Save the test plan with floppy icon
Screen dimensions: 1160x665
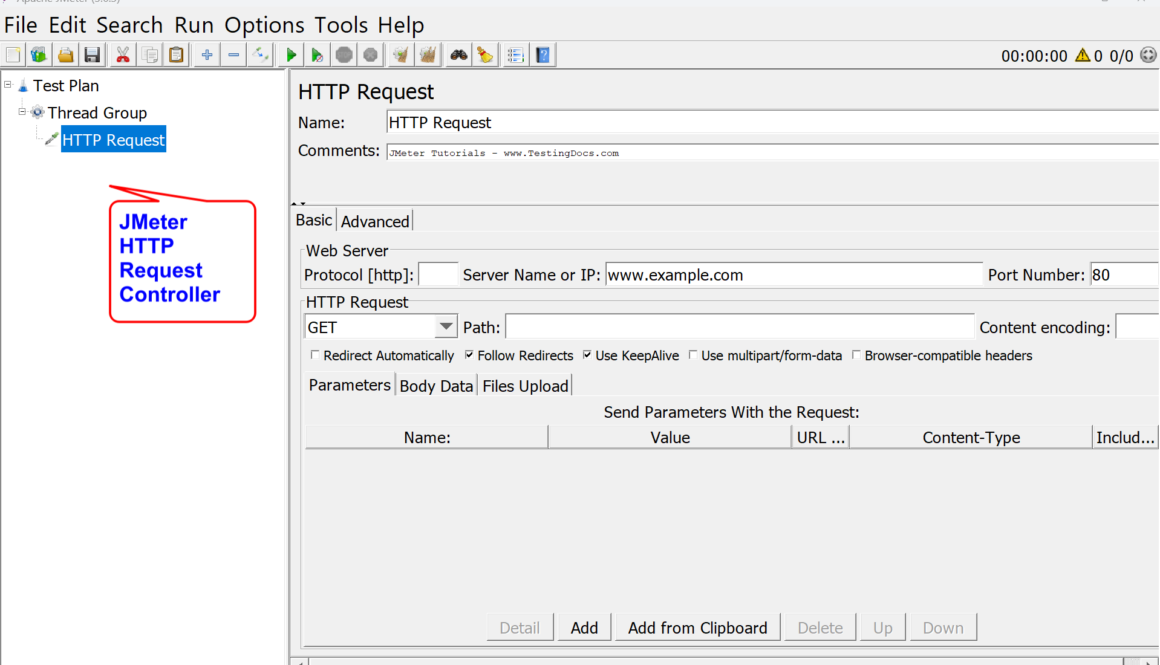(92, 55)
